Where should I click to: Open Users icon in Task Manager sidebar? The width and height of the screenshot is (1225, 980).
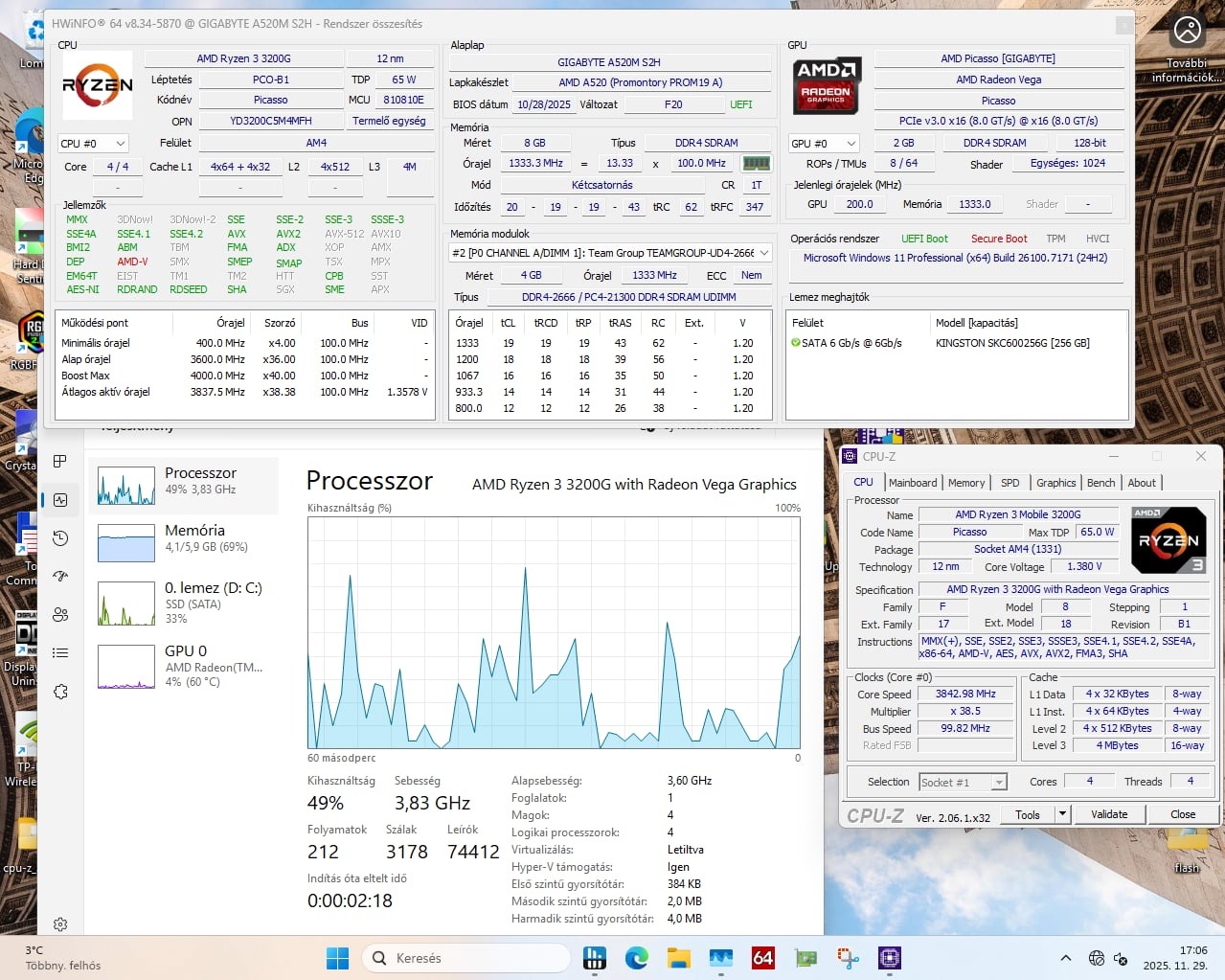(x=60, y=615)
